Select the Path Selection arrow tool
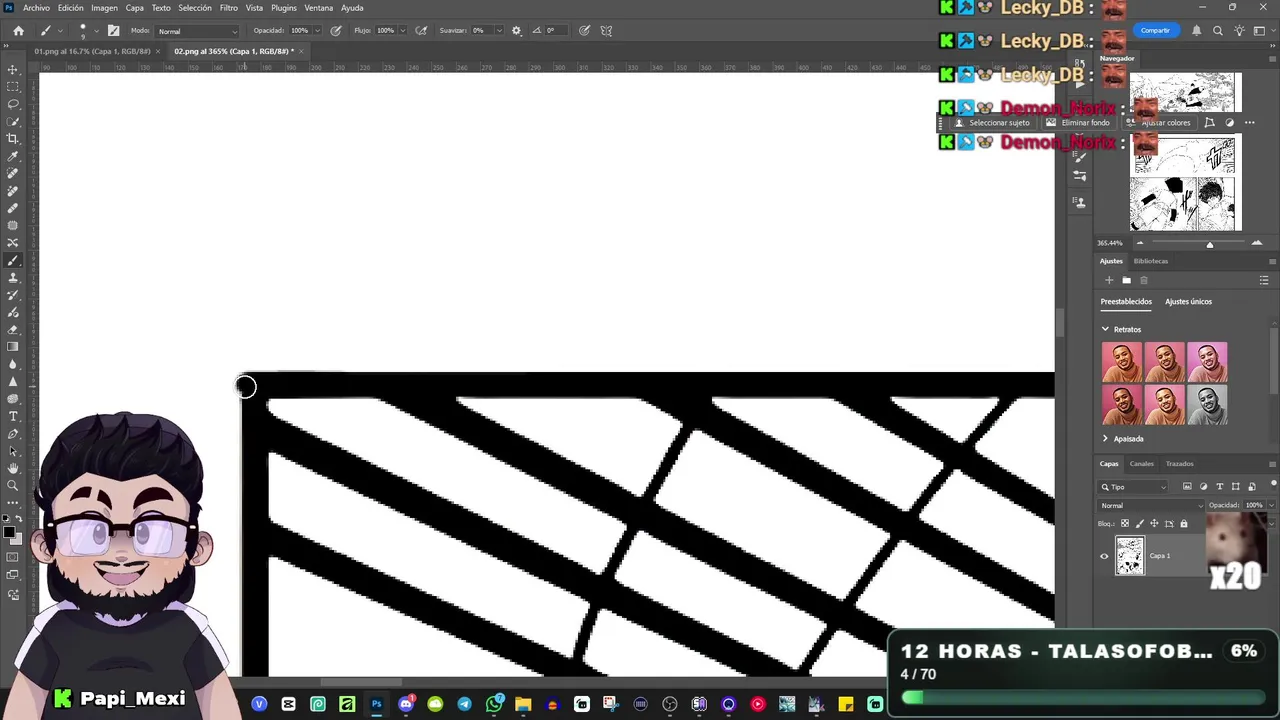The height and width of the screenshot is (720, 1280). (x=13, y=451)
